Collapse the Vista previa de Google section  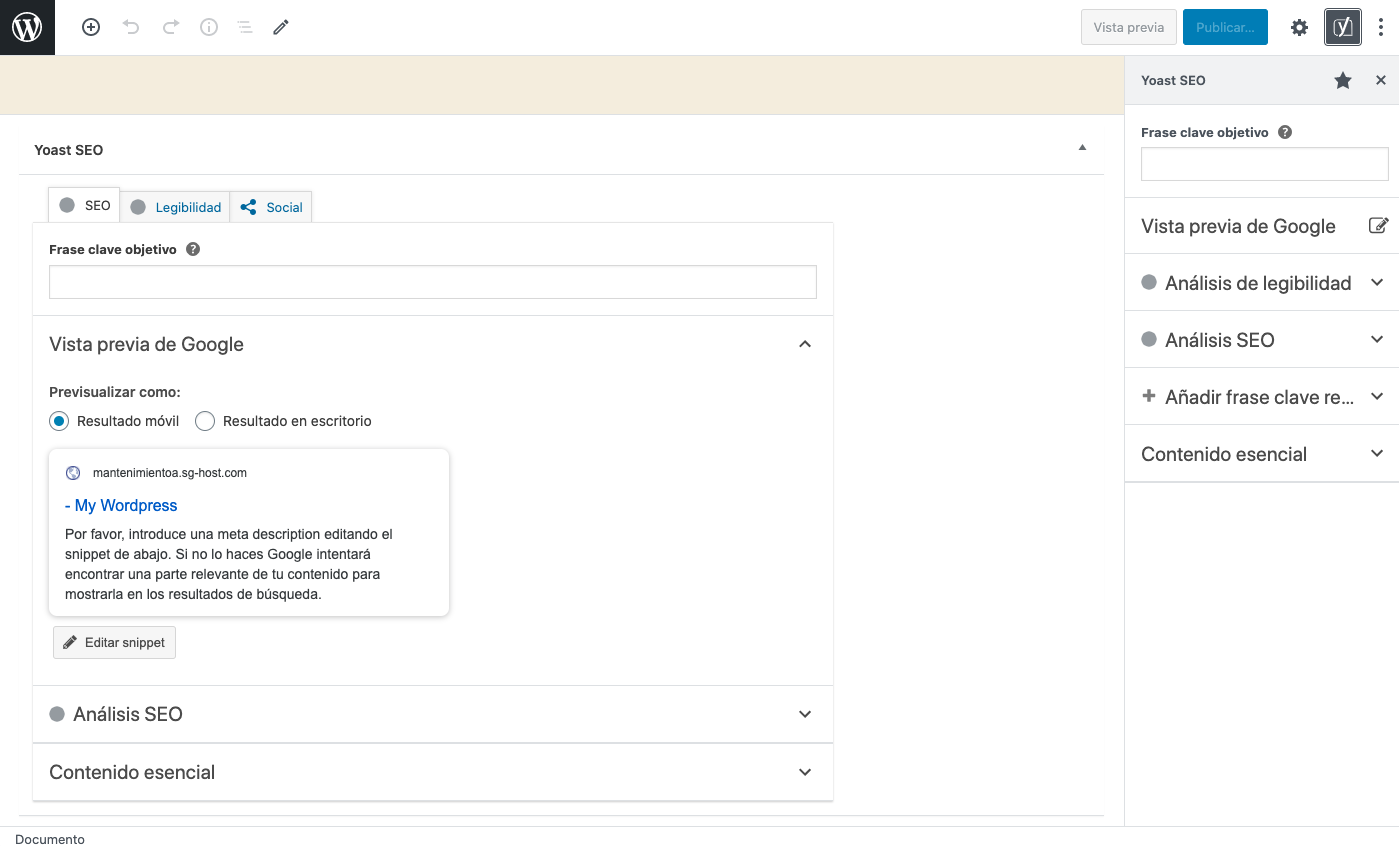[805, 344]
